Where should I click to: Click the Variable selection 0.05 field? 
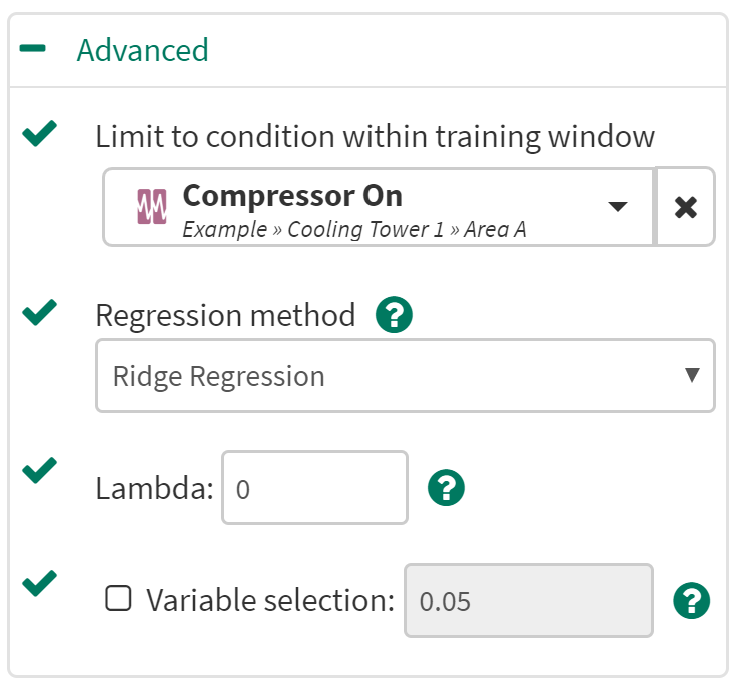[528, 601]
